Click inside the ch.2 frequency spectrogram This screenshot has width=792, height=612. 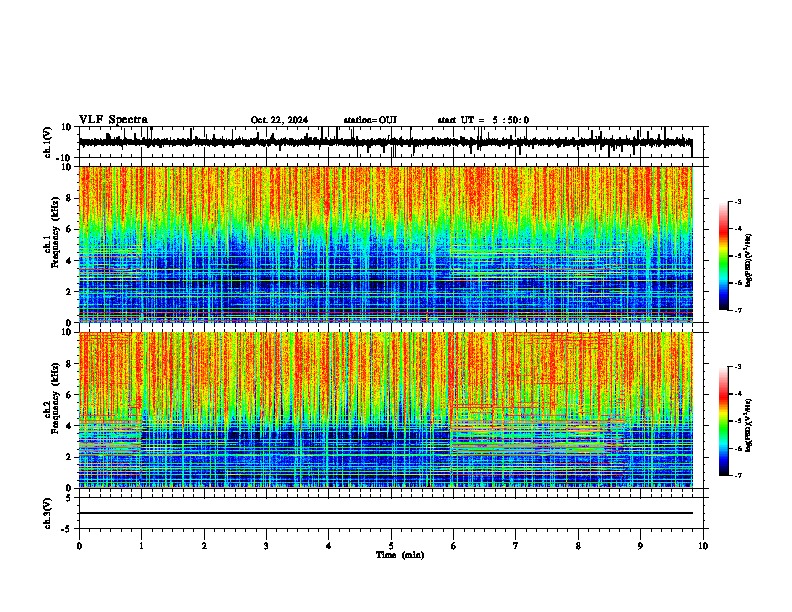tap(386, 410)
